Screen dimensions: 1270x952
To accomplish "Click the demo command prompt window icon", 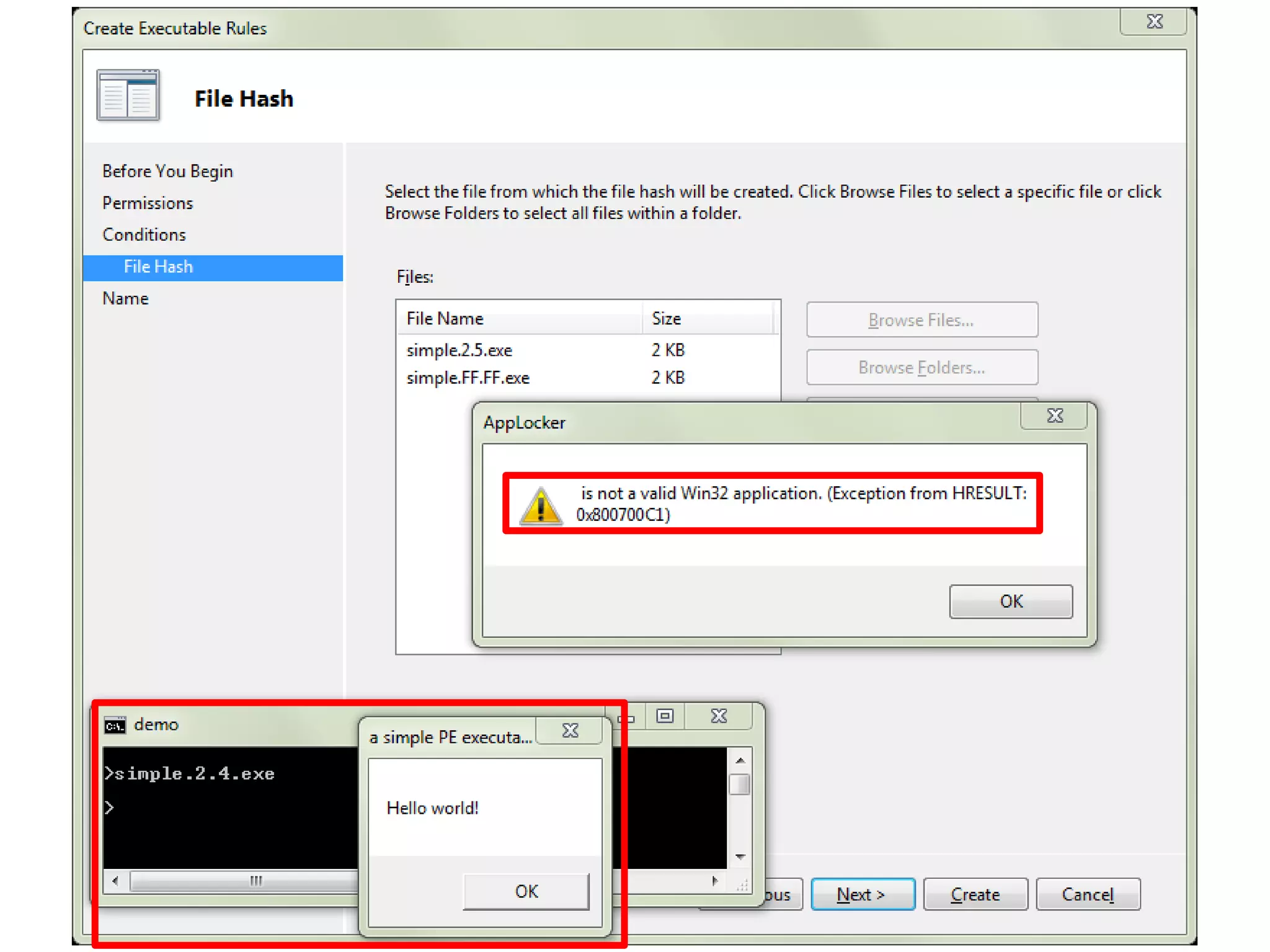I will click(115, 725).
